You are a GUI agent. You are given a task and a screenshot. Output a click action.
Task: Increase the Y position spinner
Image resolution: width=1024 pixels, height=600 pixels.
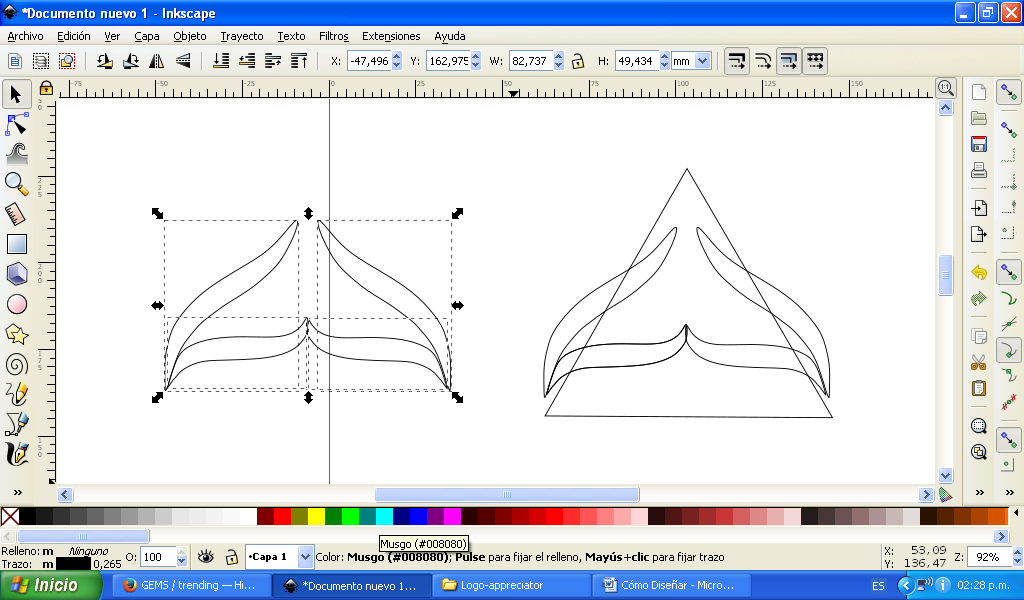coord(475,57)
